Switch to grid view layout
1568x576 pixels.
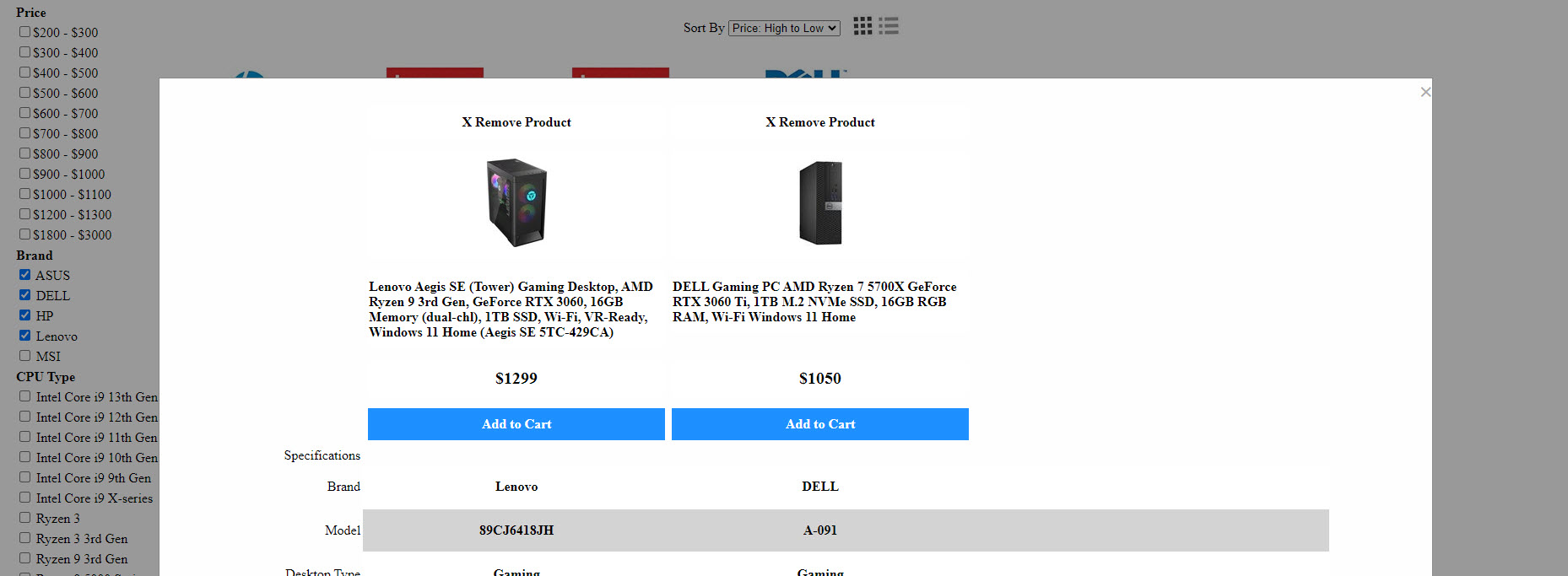[x=862, y=26]
